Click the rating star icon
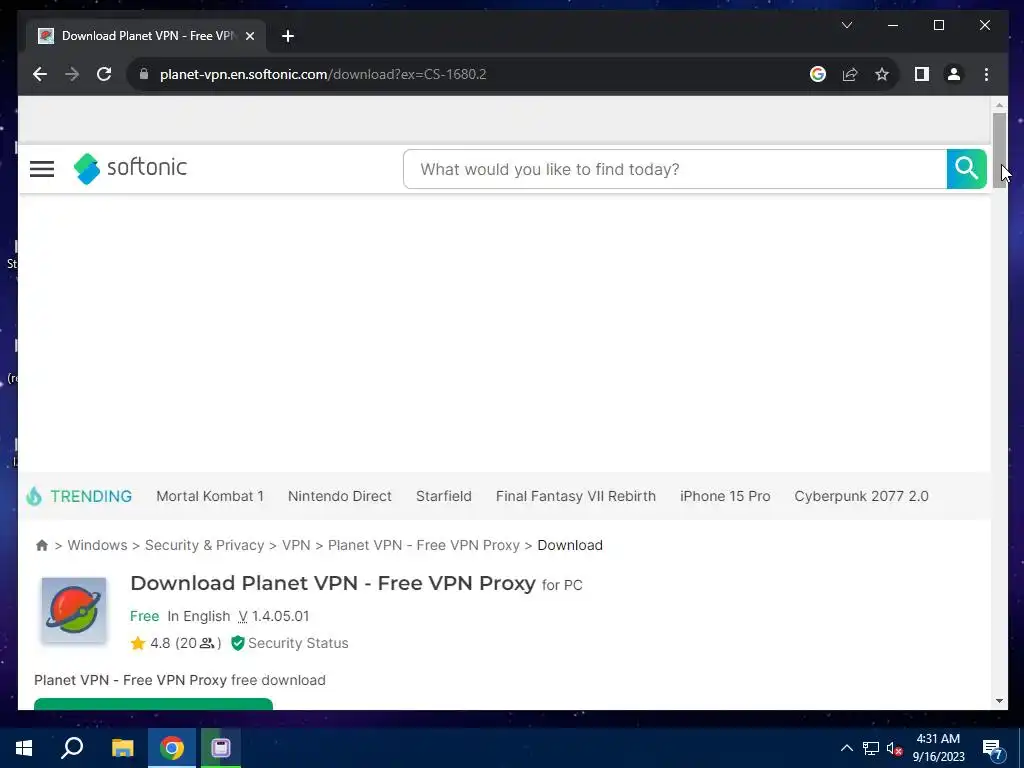 pos(138,643)
